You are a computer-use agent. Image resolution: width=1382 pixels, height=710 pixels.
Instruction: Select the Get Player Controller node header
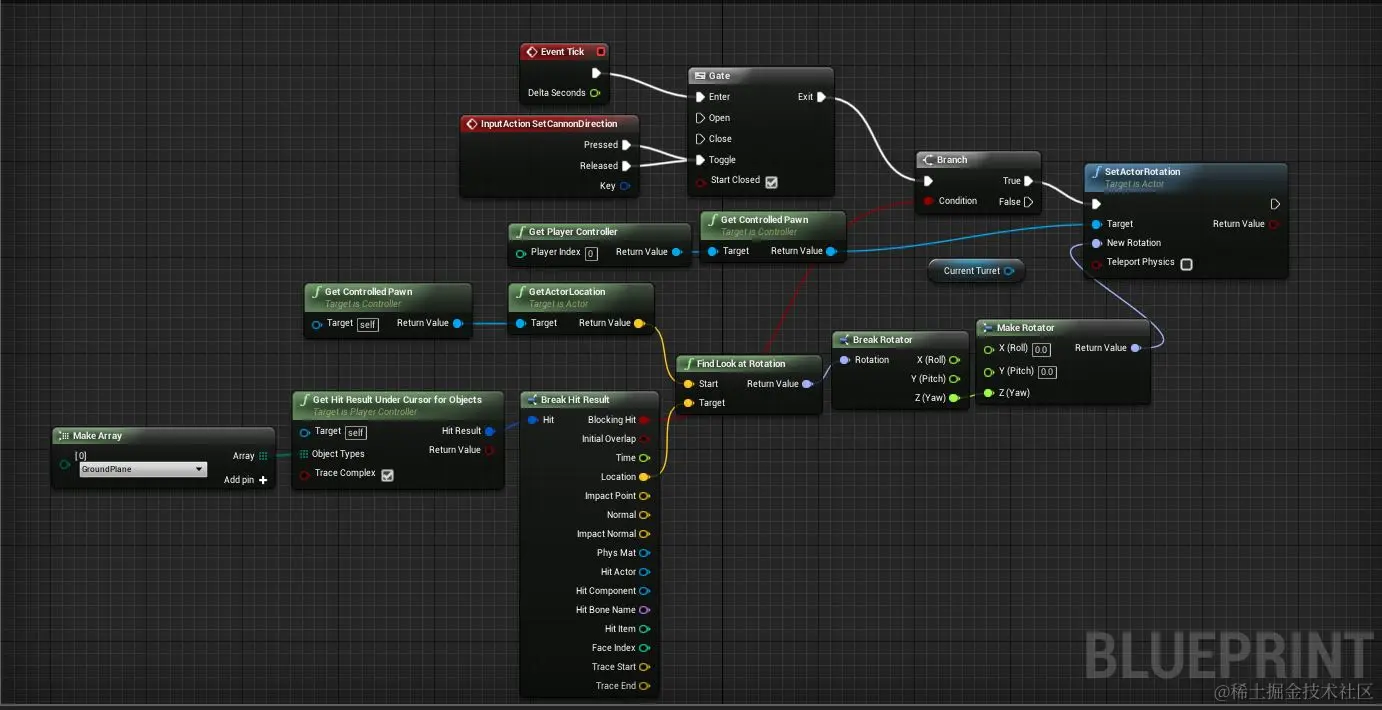point(600,232)
